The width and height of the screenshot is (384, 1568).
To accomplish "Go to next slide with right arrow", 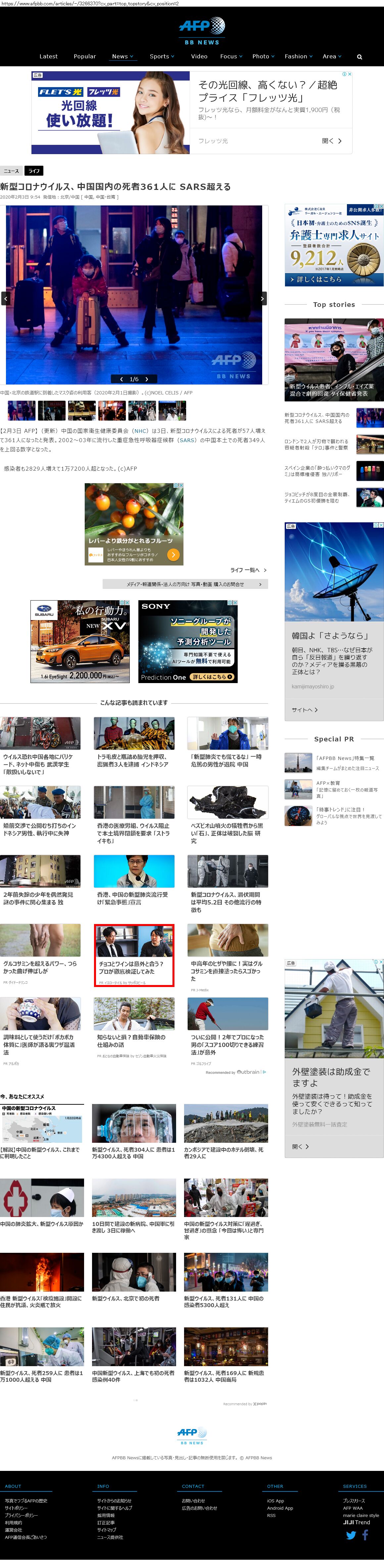I will coord(263,299).
